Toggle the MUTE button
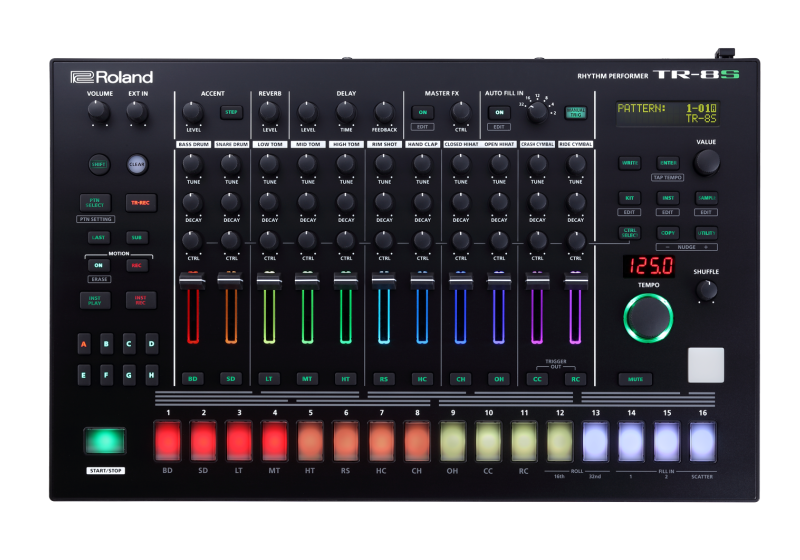800x560 pixels. 635,379
